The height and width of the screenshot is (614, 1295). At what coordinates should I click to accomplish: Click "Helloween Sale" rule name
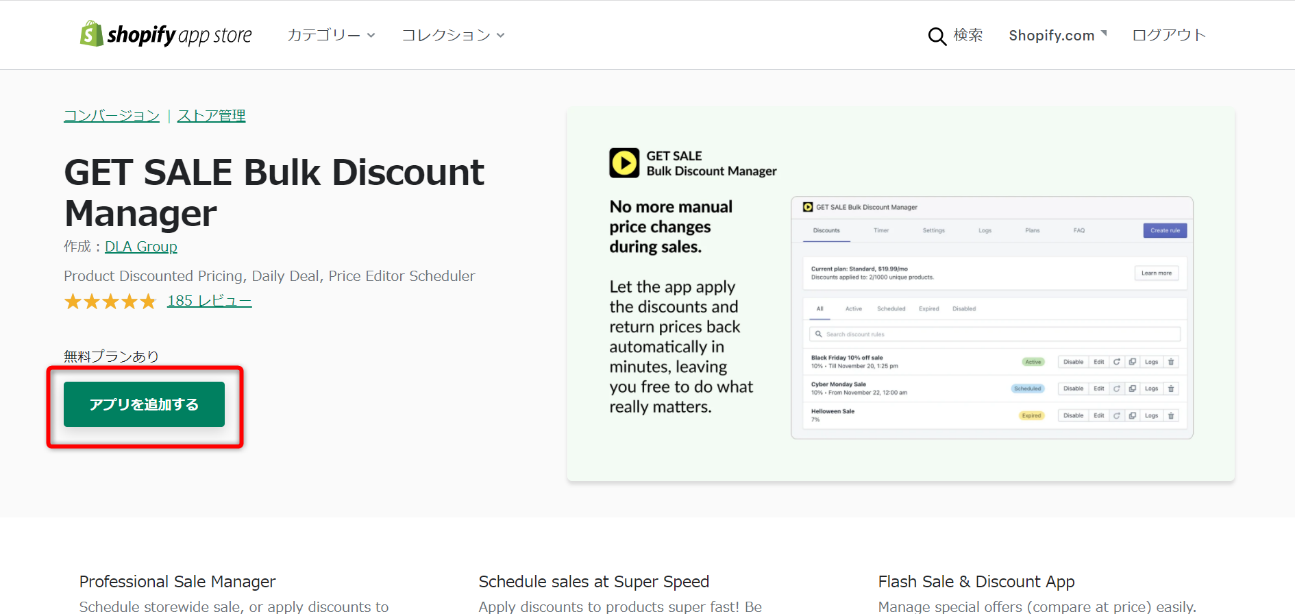(x=833, y=411)
